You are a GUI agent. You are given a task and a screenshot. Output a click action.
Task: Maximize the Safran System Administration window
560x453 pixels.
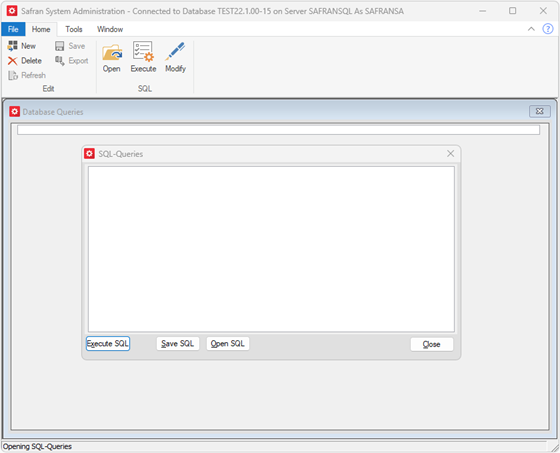click(x=512, y=11)
